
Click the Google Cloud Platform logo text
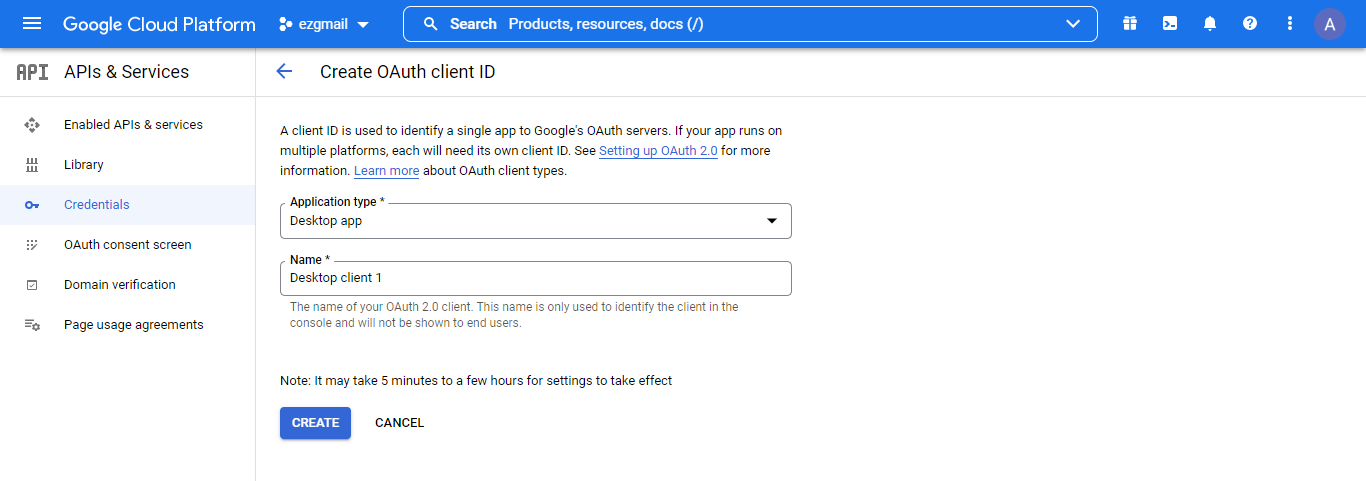[159, 24]
